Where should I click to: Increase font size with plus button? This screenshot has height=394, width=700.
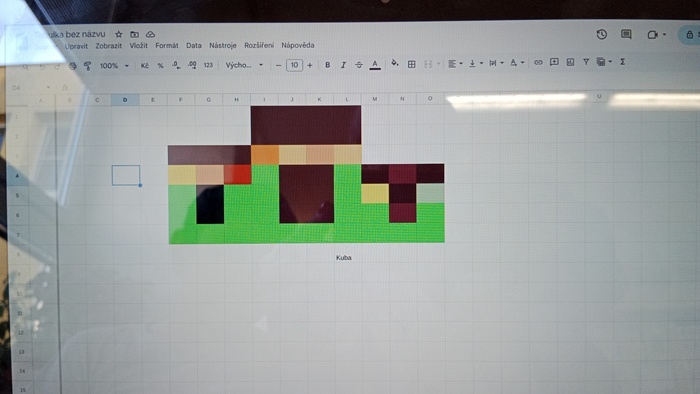coord(310,65)
